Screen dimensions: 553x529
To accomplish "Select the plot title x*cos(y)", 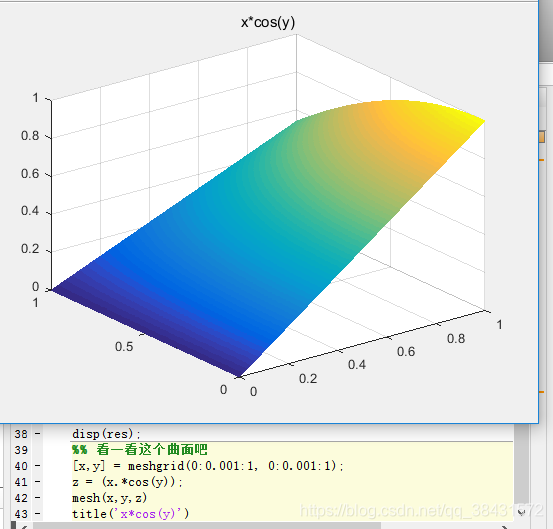I will 268,23.
